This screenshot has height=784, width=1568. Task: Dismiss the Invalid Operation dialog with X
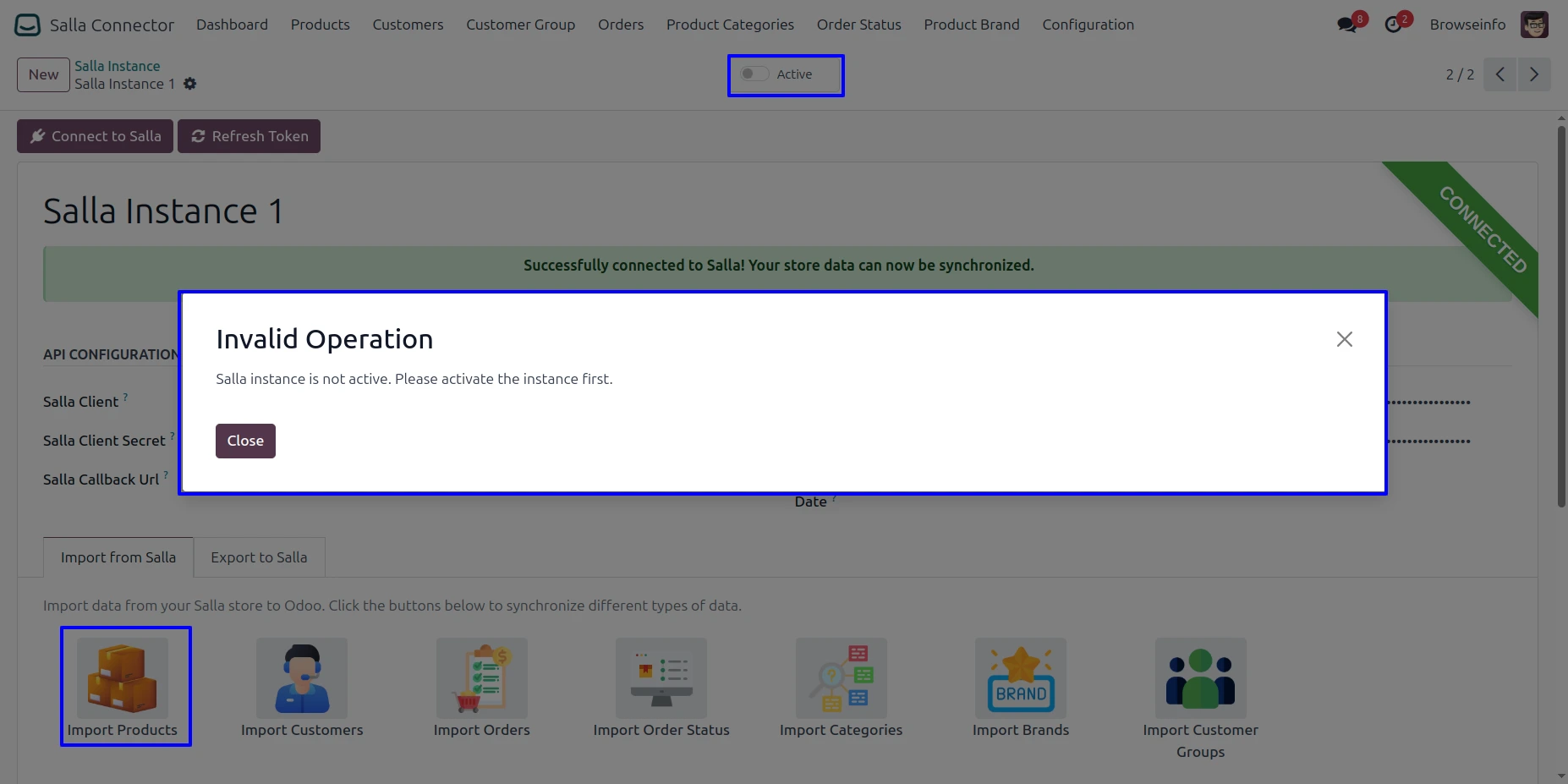click(x=1344, y=339)
